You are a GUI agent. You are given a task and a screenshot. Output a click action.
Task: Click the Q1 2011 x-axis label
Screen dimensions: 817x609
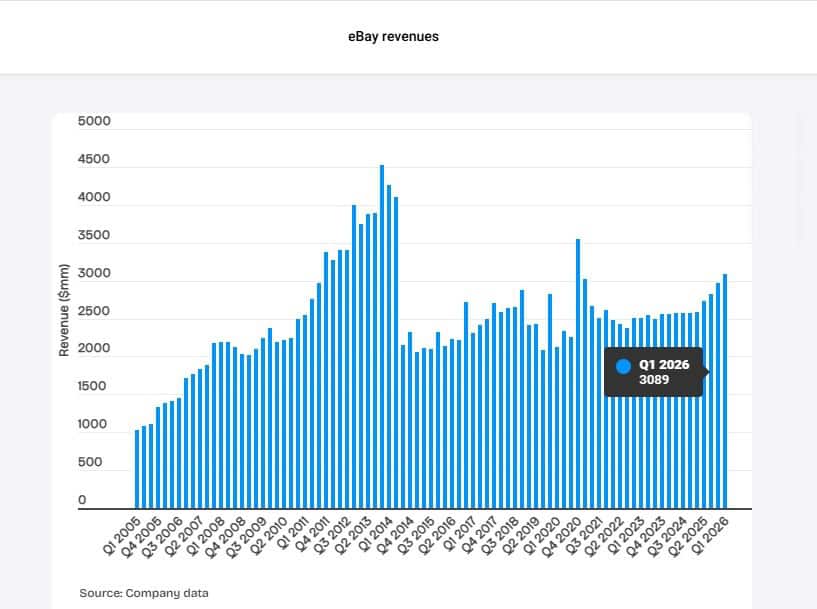292,534
